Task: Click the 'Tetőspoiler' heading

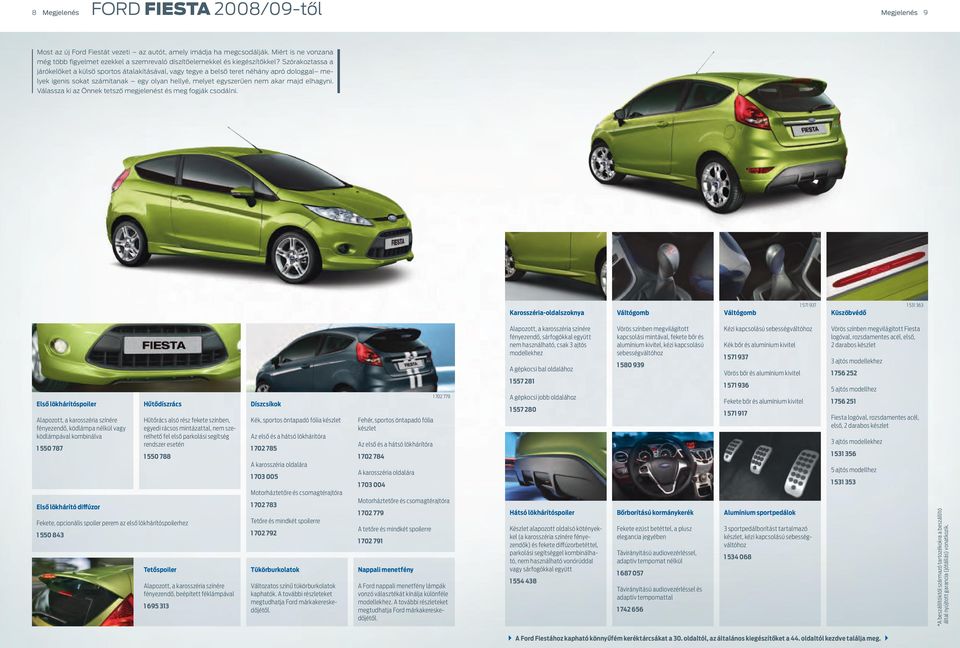Action: (x=160, y=570)
